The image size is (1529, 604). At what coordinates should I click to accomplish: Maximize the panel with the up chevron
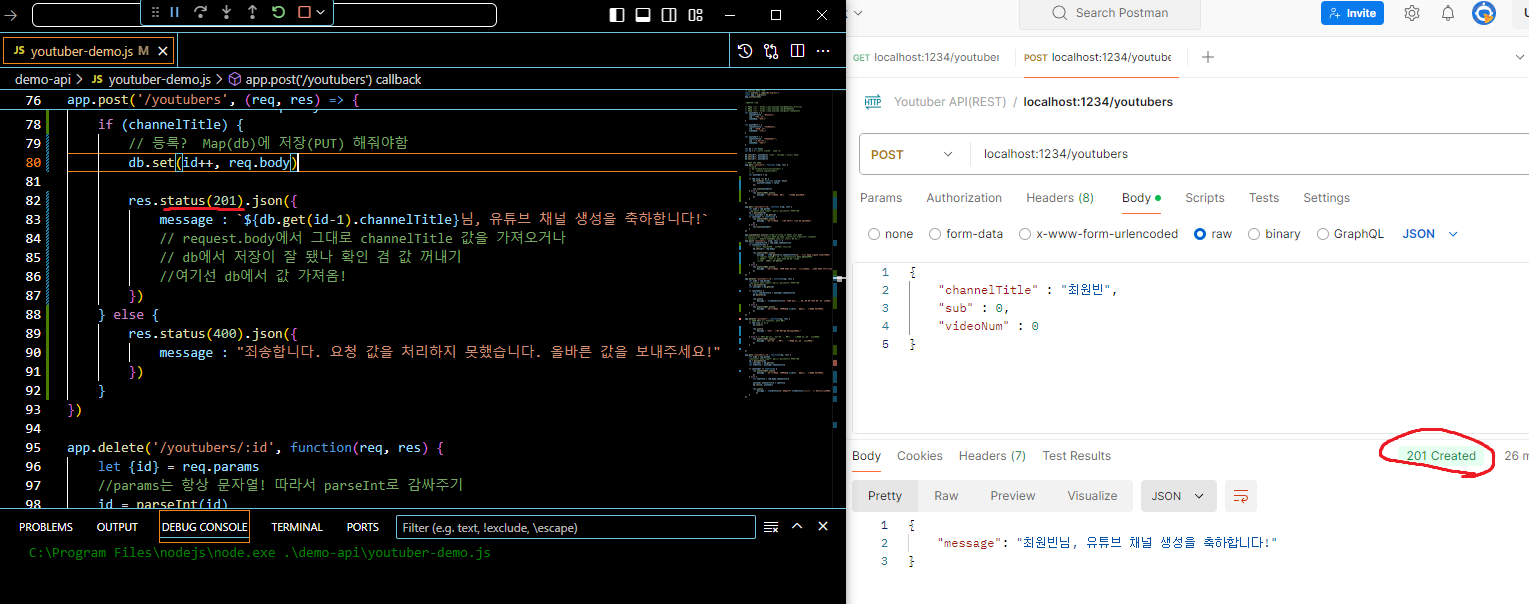797,526
